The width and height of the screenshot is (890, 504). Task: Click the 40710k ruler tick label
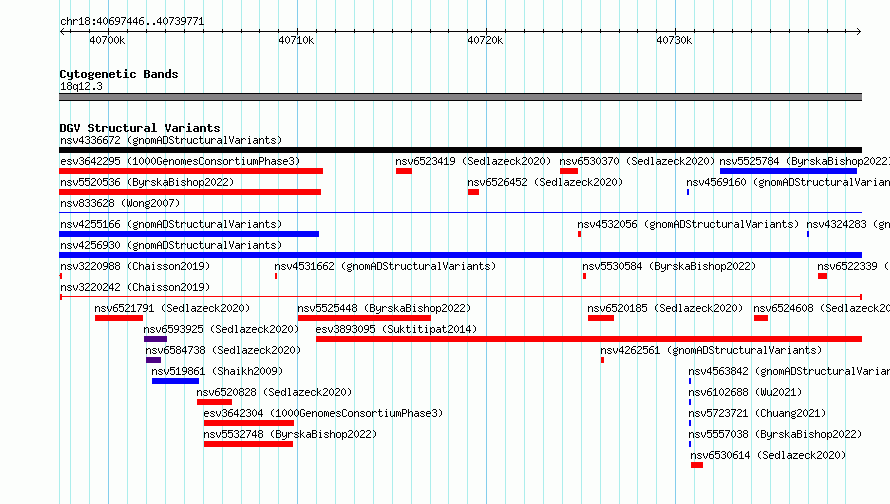[x=296, y=40]
